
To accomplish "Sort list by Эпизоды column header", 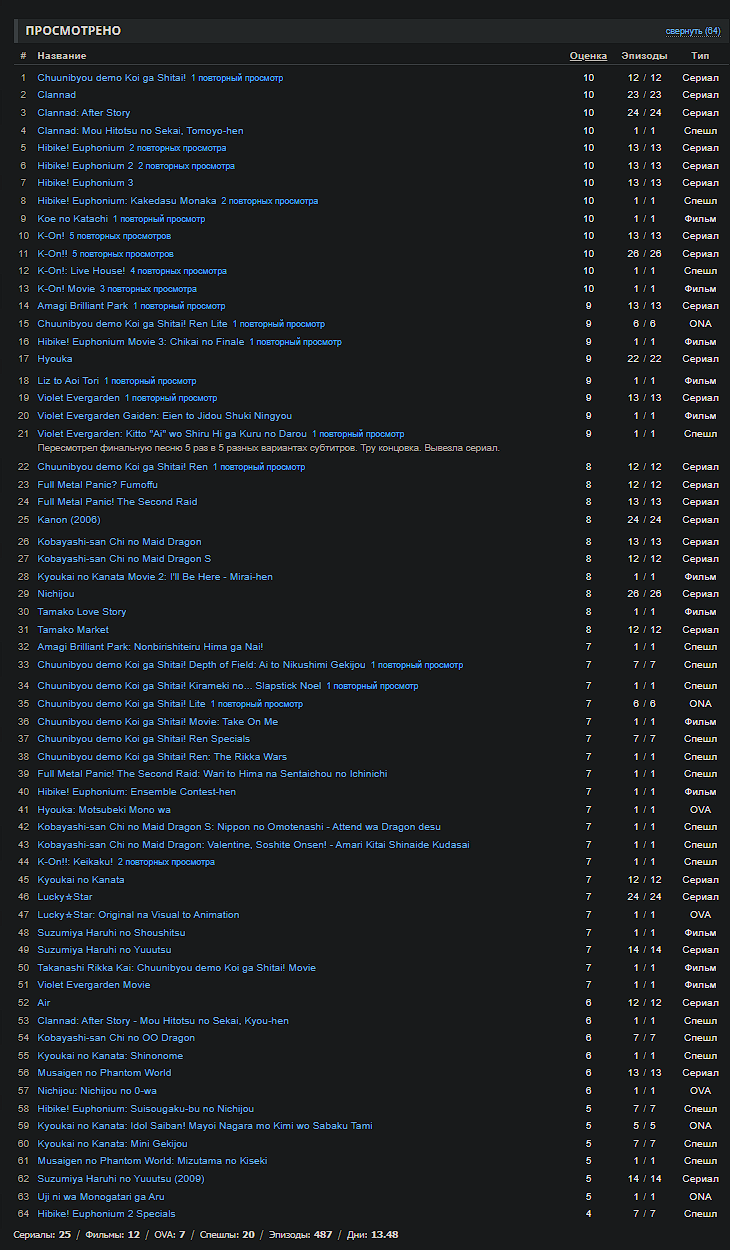I will click(644, 56).
